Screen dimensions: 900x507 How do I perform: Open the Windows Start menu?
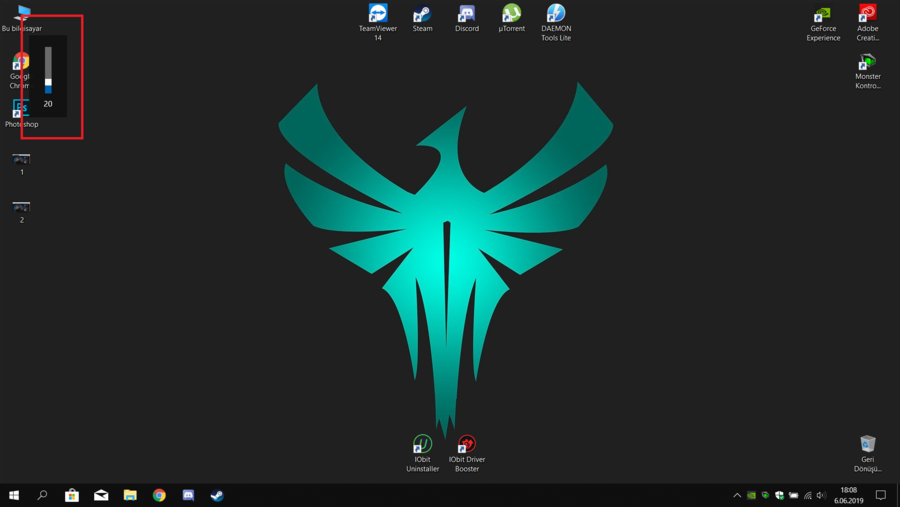click(14, 495)
